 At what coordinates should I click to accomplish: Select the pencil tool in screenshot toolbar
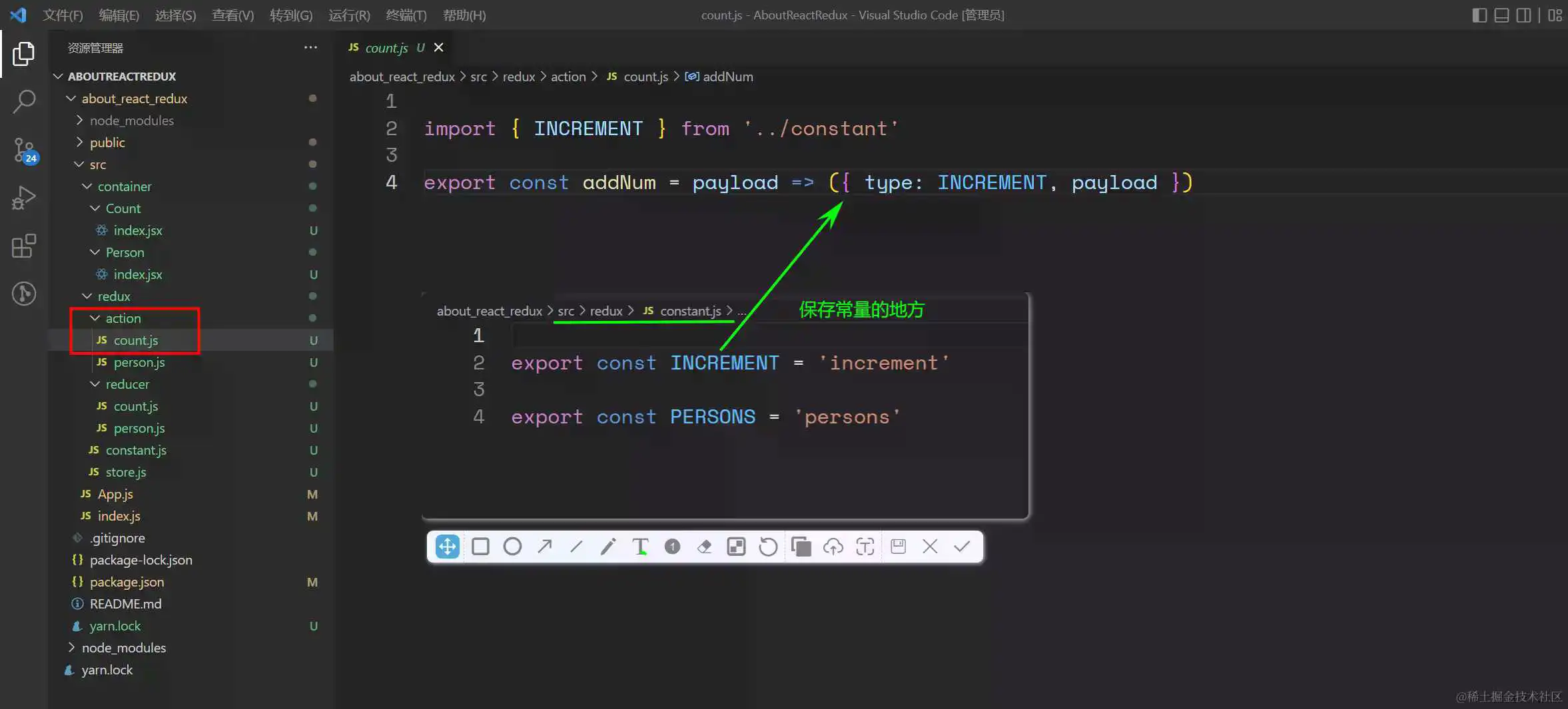(x=608, y=547)
